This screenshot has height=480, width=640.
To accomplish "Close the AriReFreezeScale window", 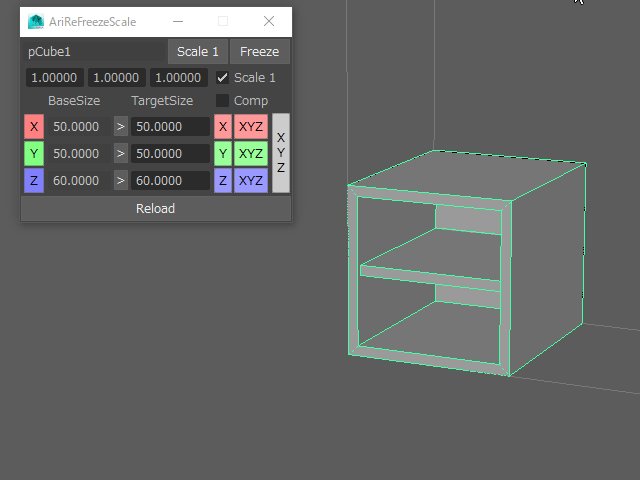I will coord(269,21).
